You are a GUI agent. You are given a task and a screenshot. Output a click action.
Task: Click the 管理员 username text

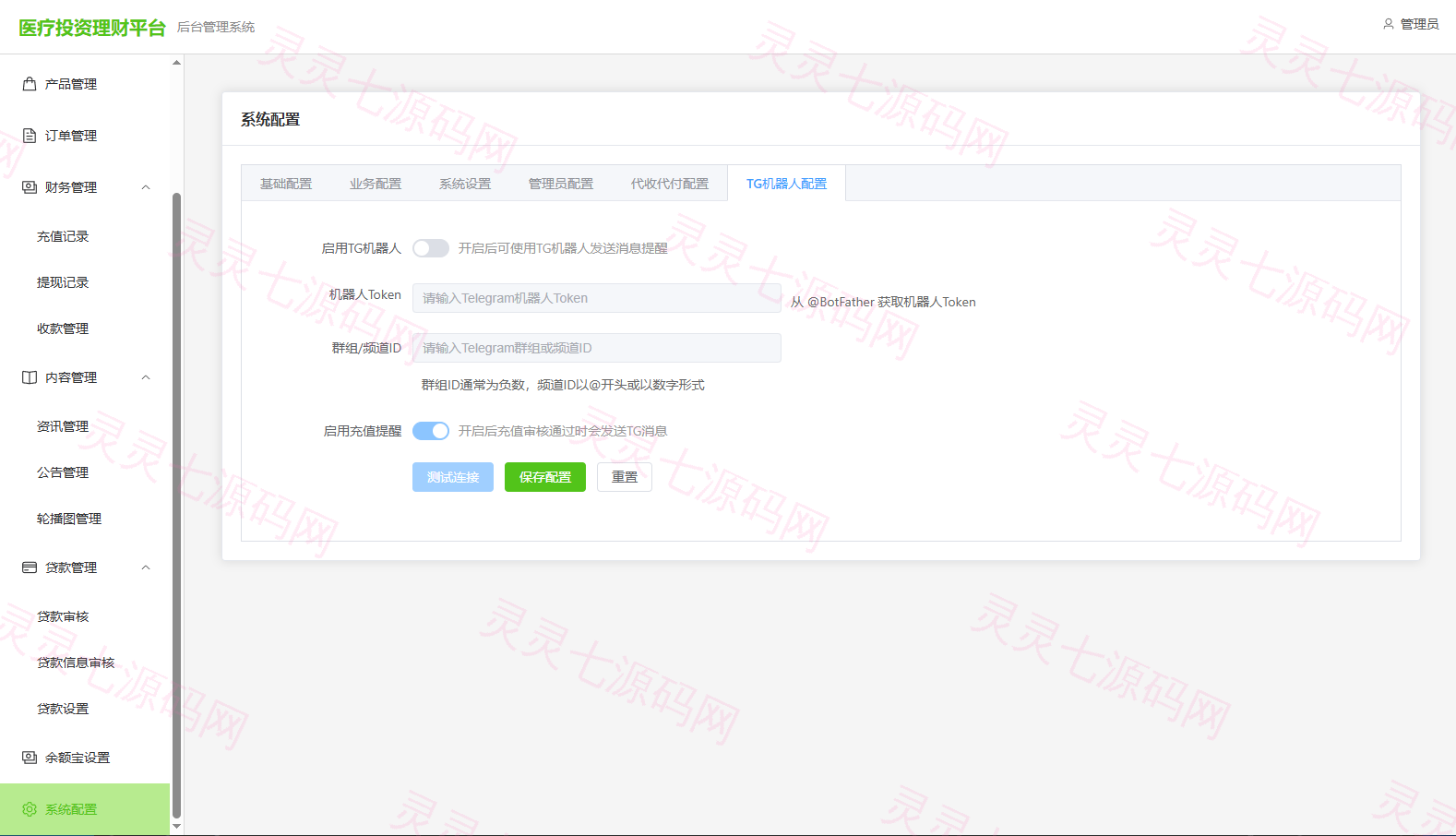pos(1419,24)
